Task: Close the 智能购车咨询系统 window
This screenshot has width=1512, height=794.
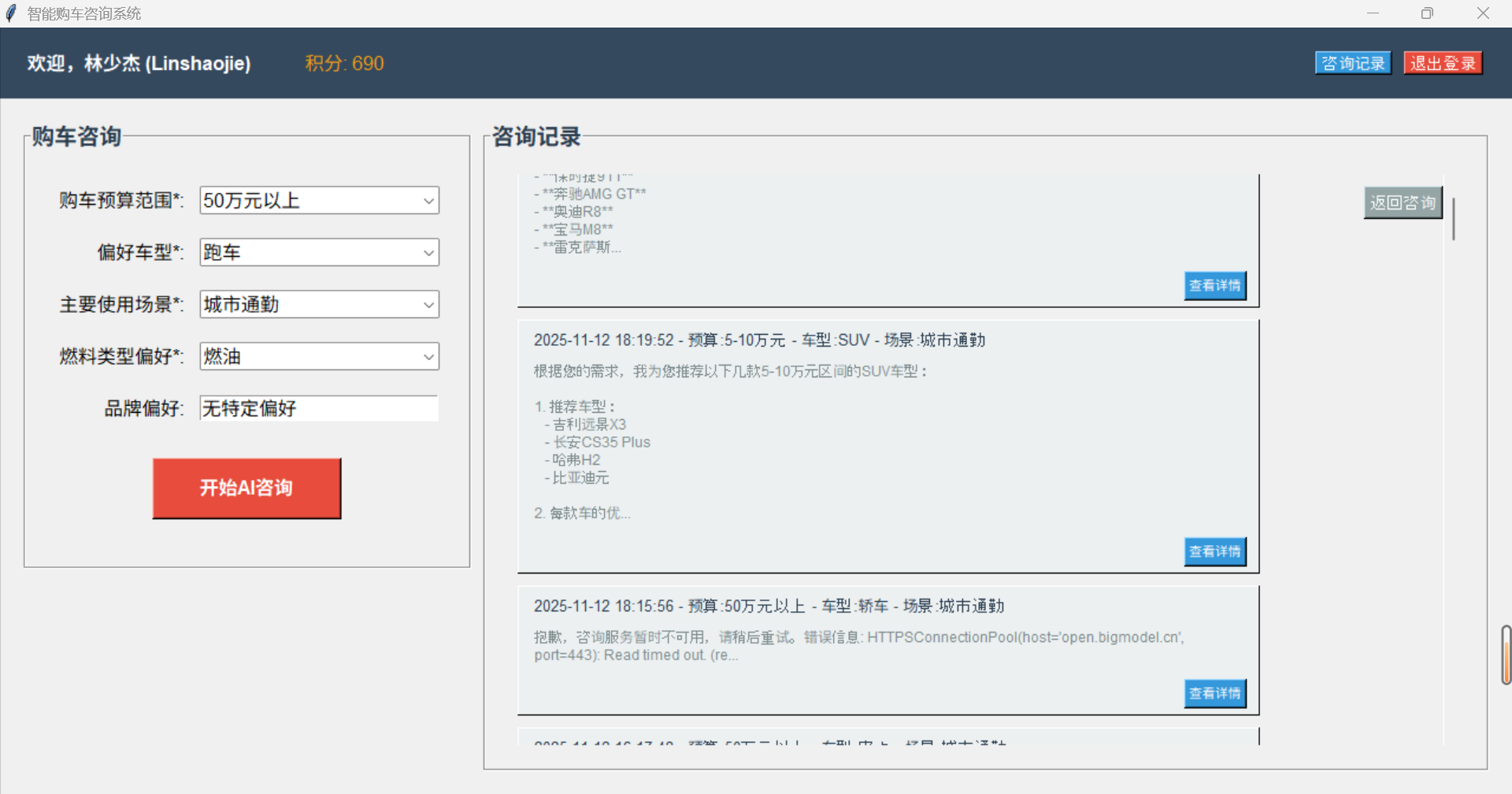Action: (1483, 13)
